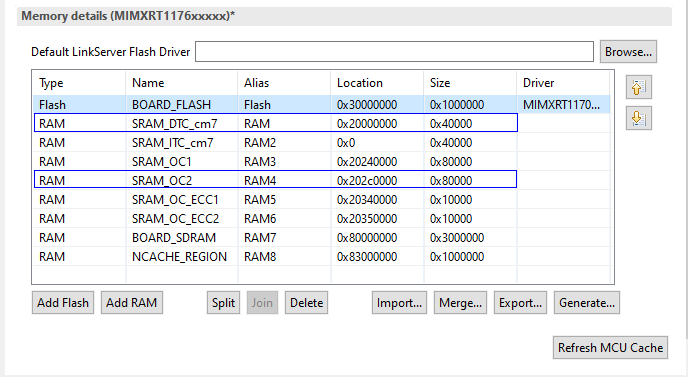This screenshot has height=377, width=688.
Task: Select the BOARD_FLASH row name
Action: click(x=172, y=105)
